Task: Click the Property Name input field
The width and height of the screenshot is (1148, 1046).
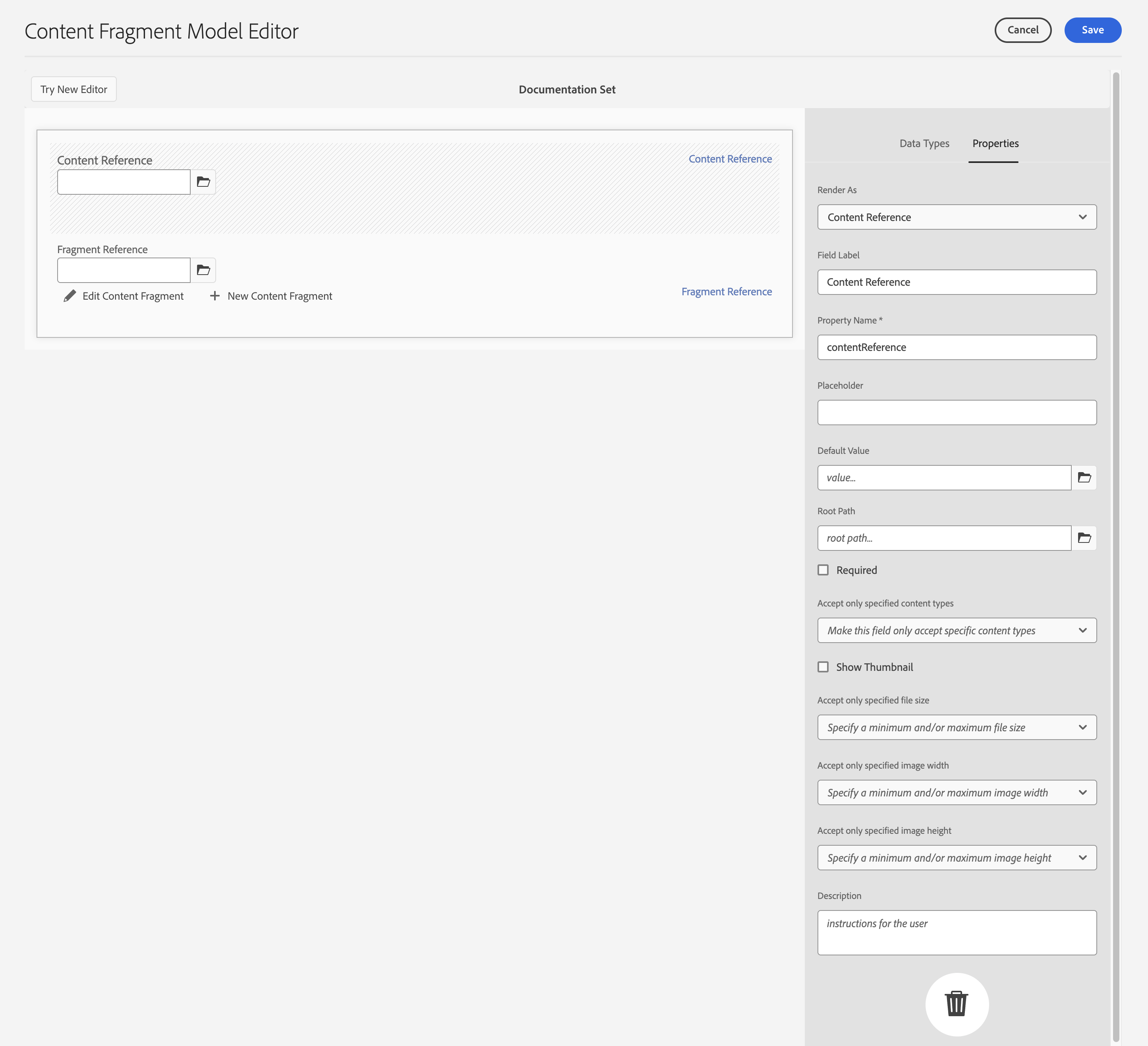Action: [x=957, y=347]
